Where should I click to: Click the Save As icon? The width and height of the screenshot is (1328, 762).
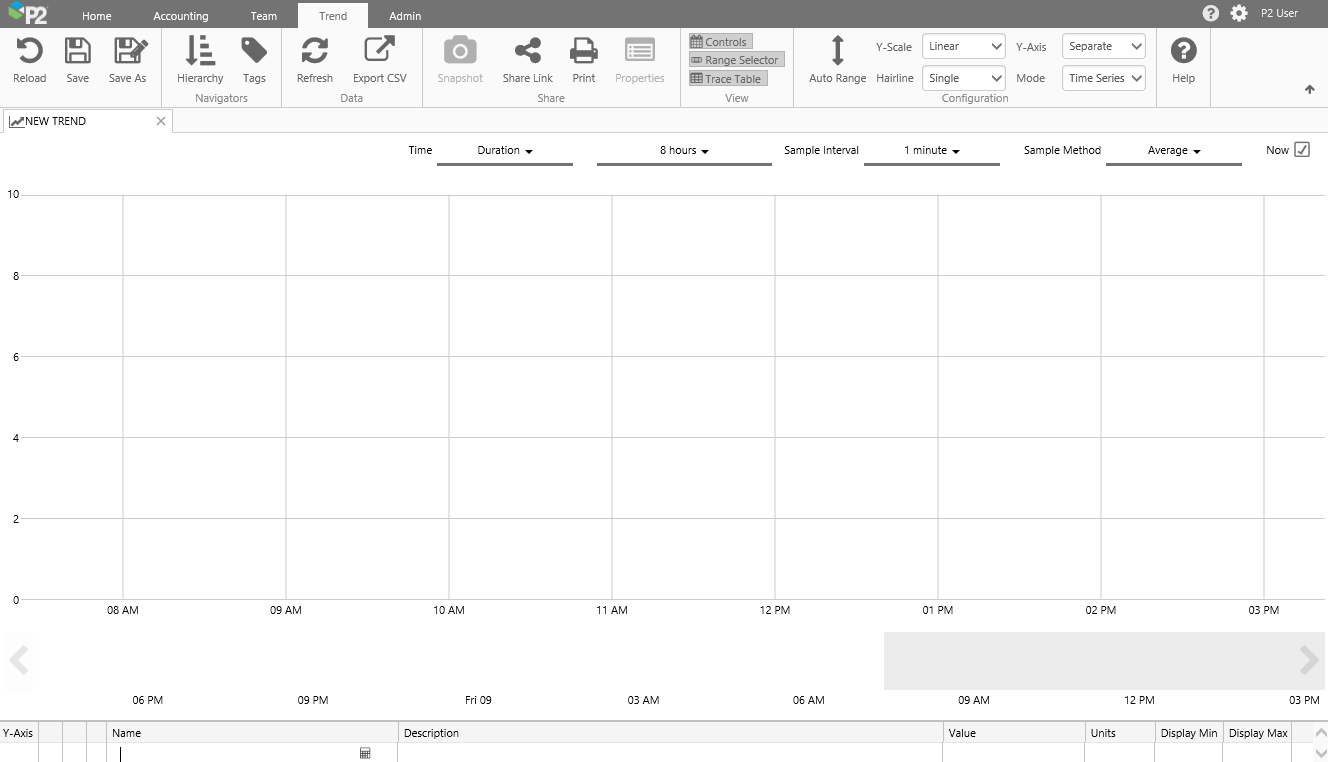point(129,52)
